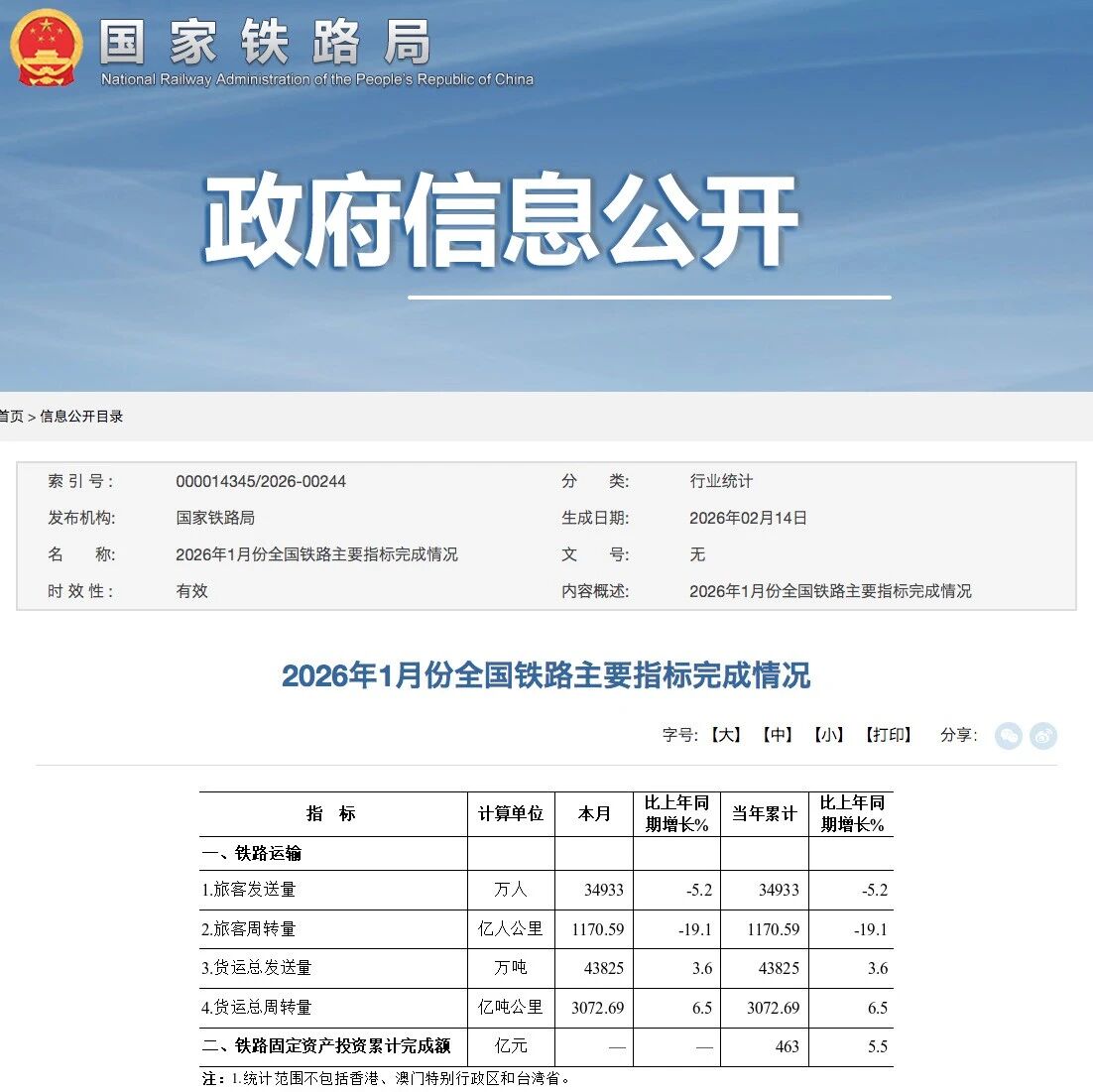Set font size to 【小】

(828, 735)
